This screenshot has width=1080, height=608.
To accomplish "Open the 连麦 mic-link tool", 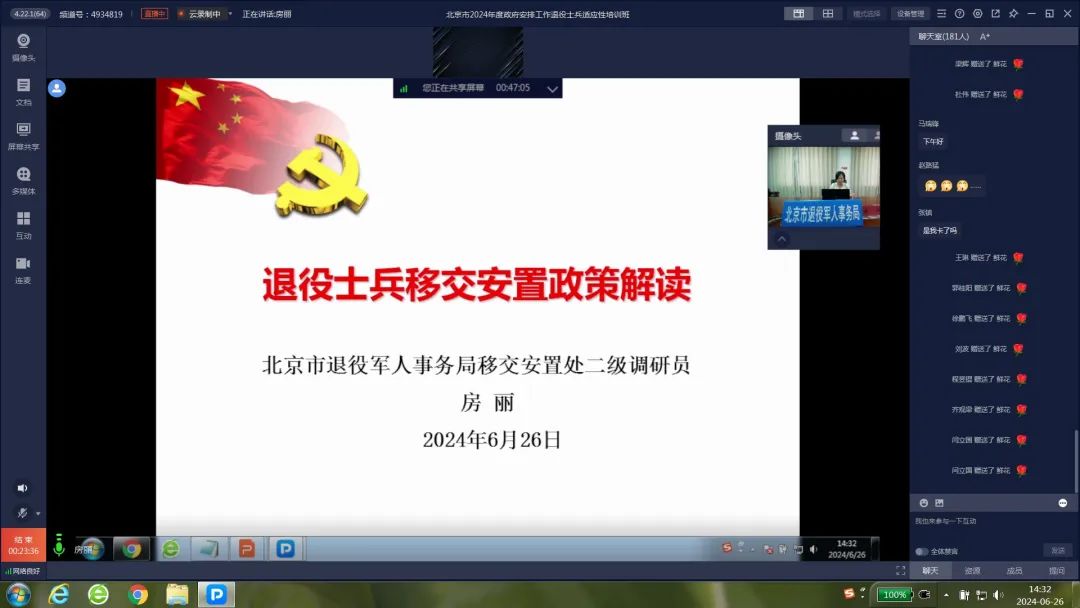I will pyautogui.click(x=23, y=270).
